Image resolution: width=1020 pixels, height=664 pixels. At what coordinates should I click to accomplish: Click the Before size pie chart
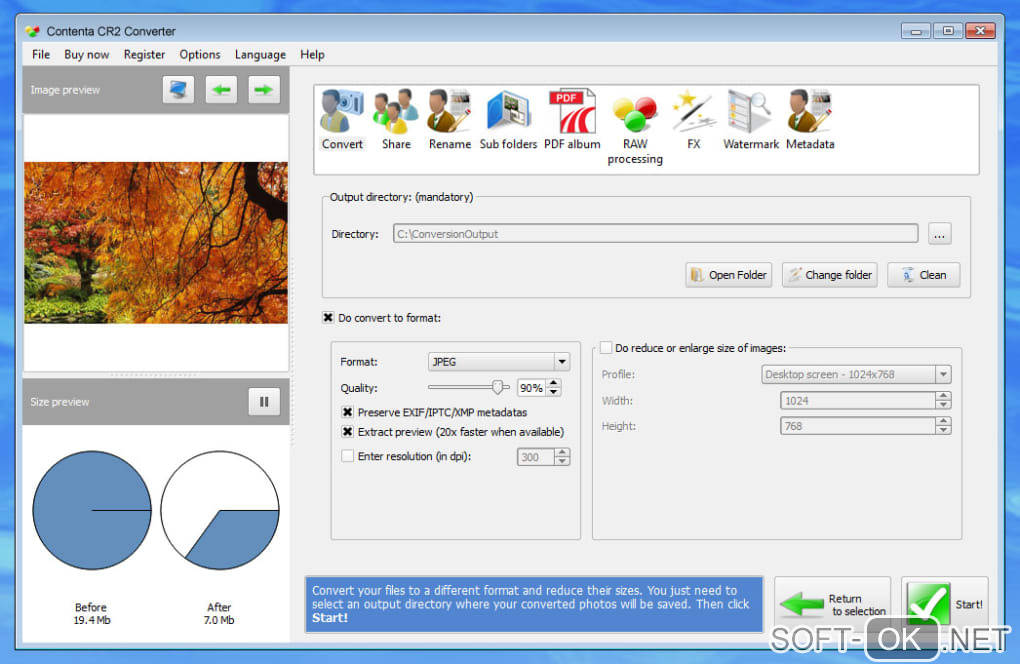[92, 511]
